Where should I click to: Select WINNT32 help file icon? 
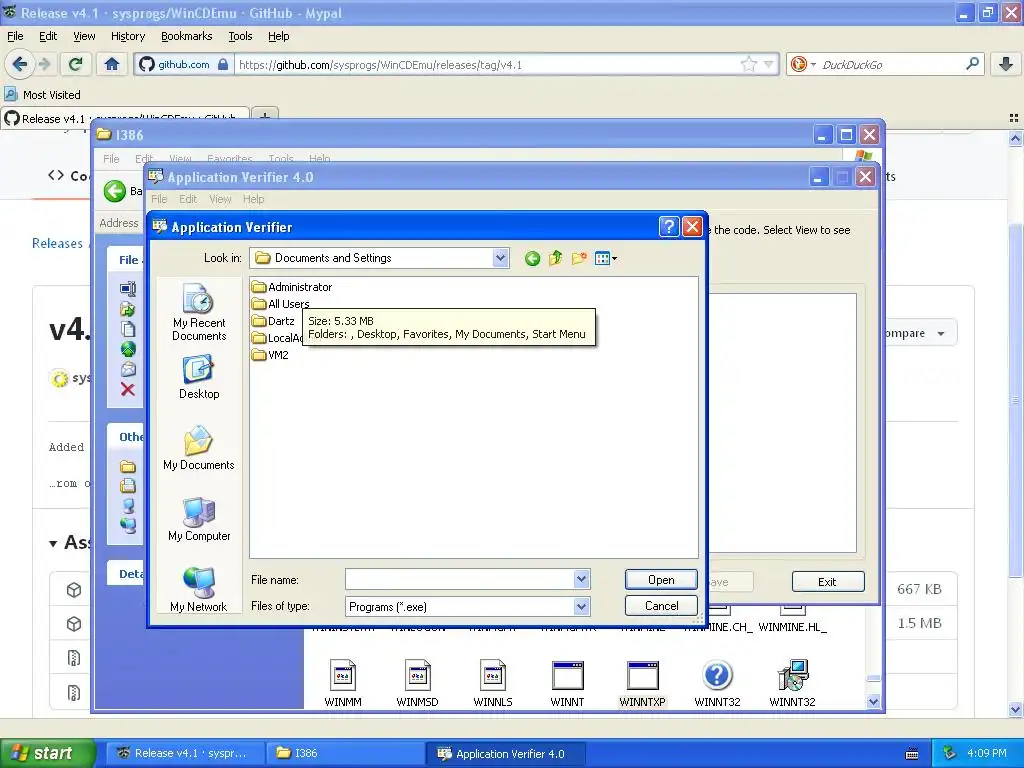(717, 683)
